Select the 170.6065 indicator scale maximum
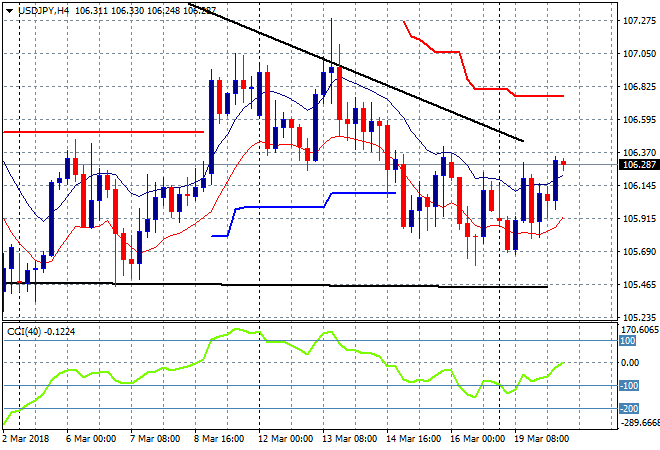This screenshot has height=450, width=660. (640, 330)
